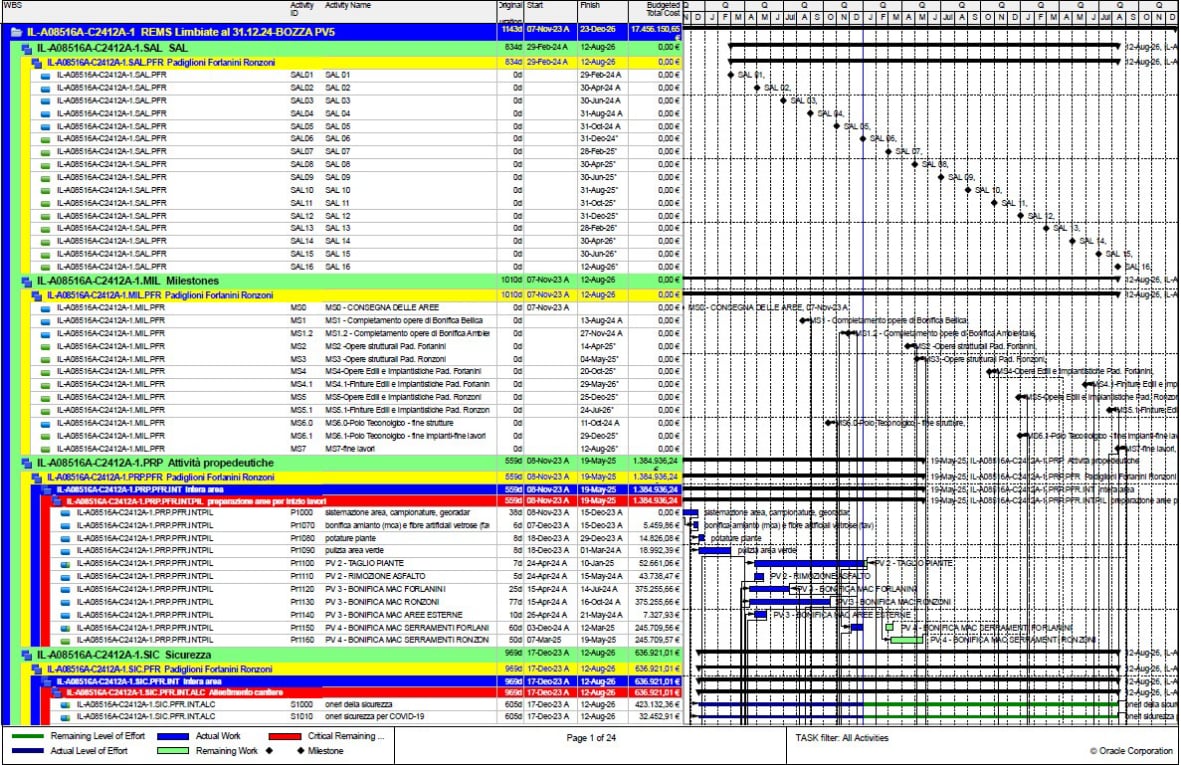
Task: Click the Milestone legend label
Action: click(x=325, y=751)
